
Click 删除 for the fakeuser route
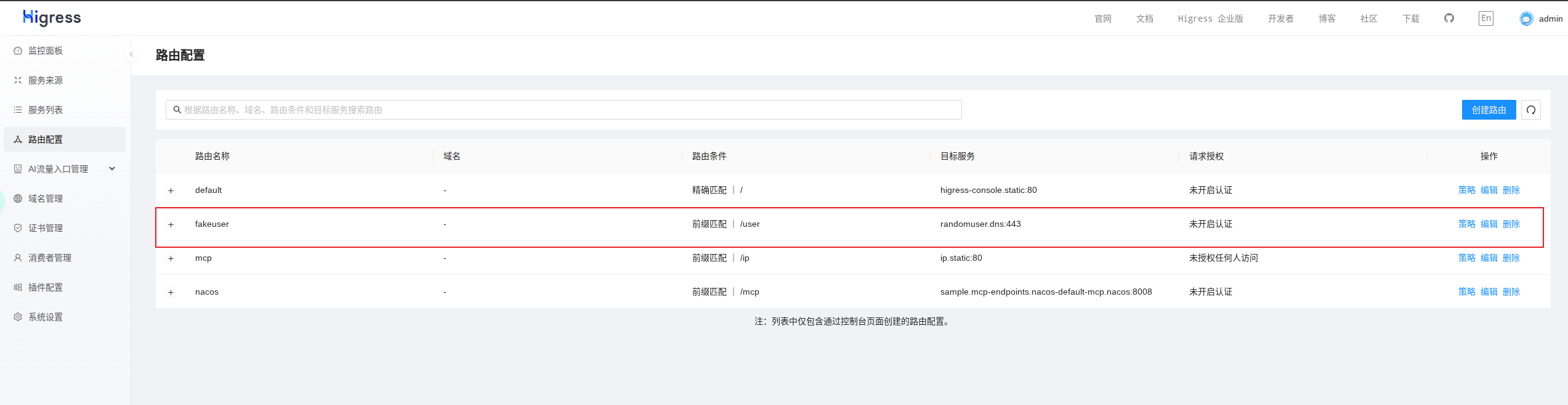click(x=1511, y=224)
